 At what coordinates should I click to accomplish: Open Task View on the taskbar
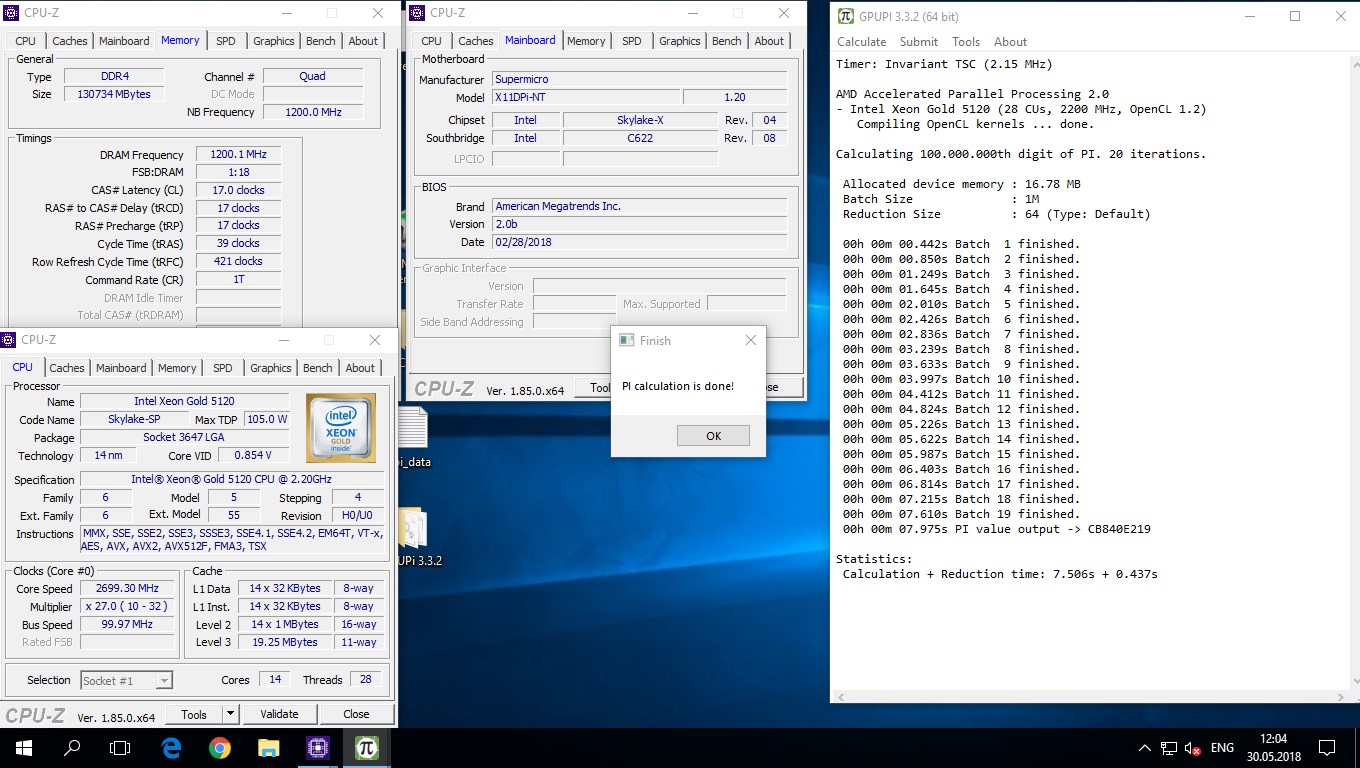[x=120, y=747]
